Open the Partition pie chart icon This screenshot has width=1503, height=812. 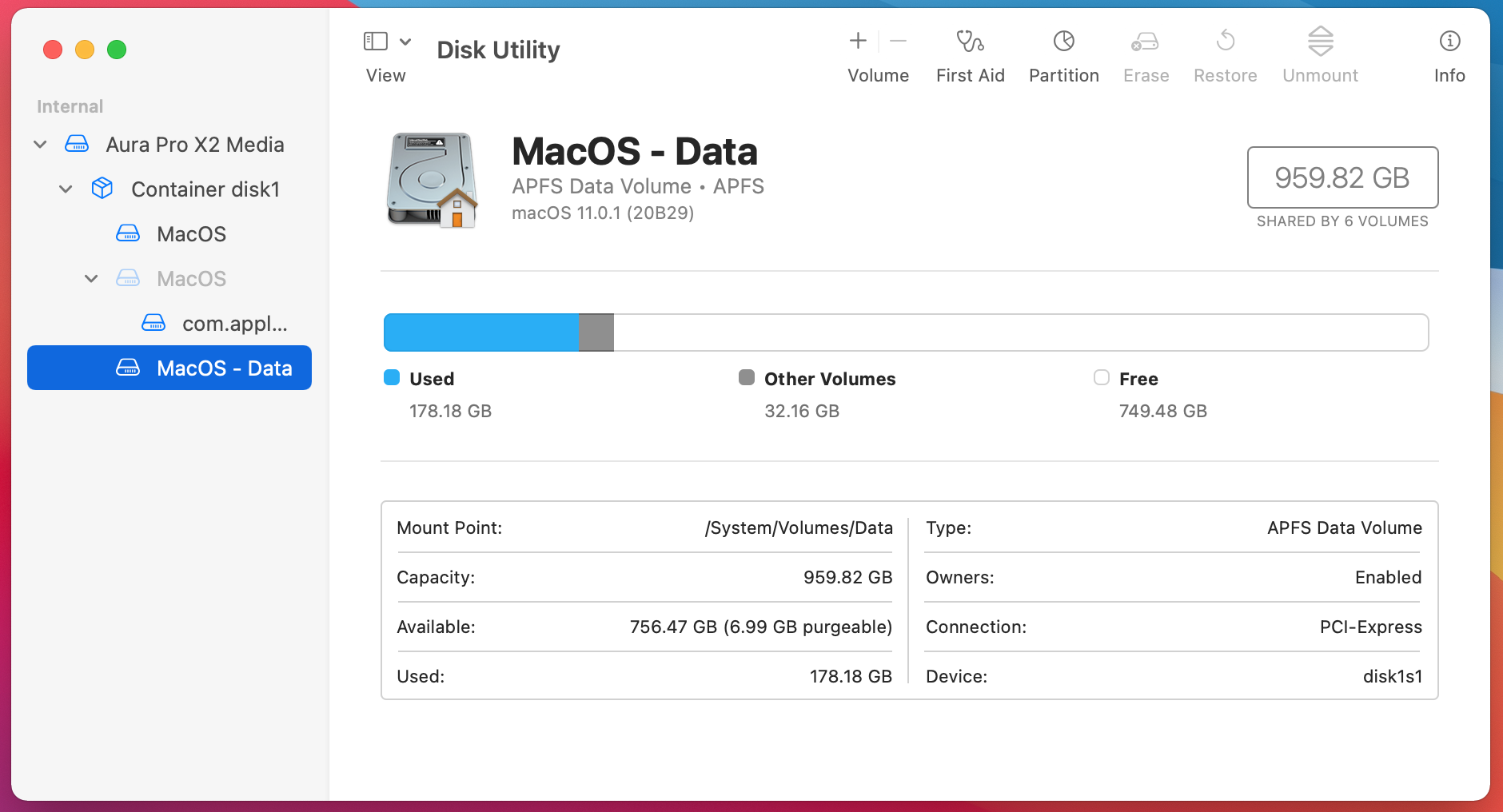(1064, 41)
